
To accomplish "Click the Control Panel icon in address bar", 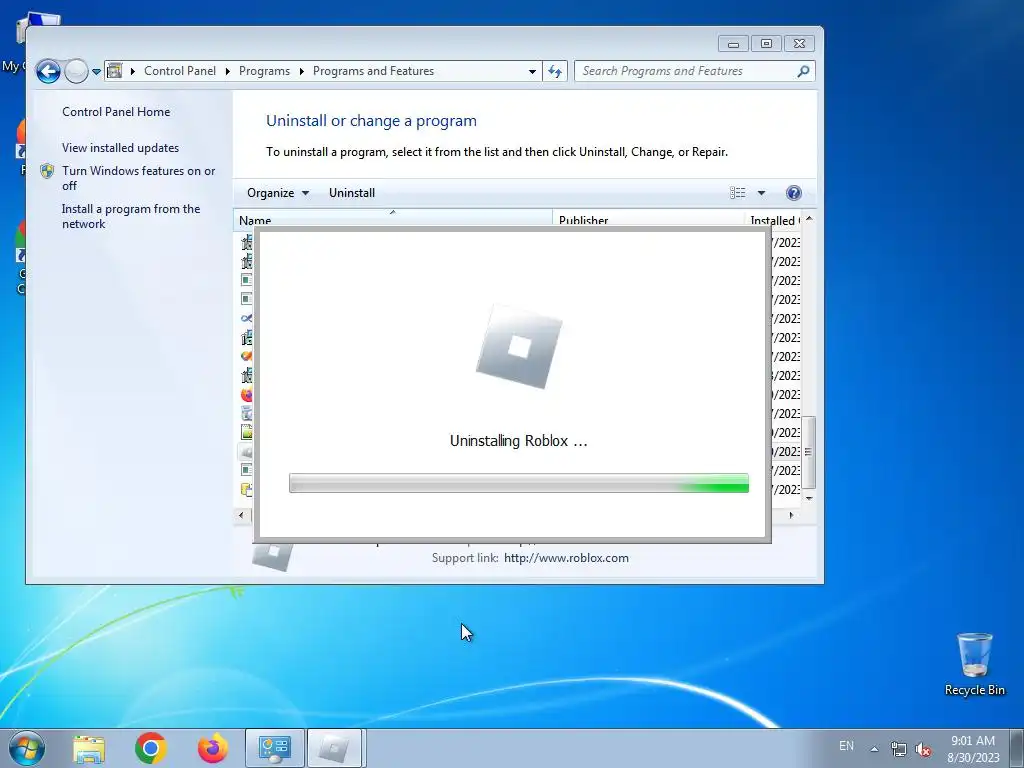I will click(x=115, y=71).
